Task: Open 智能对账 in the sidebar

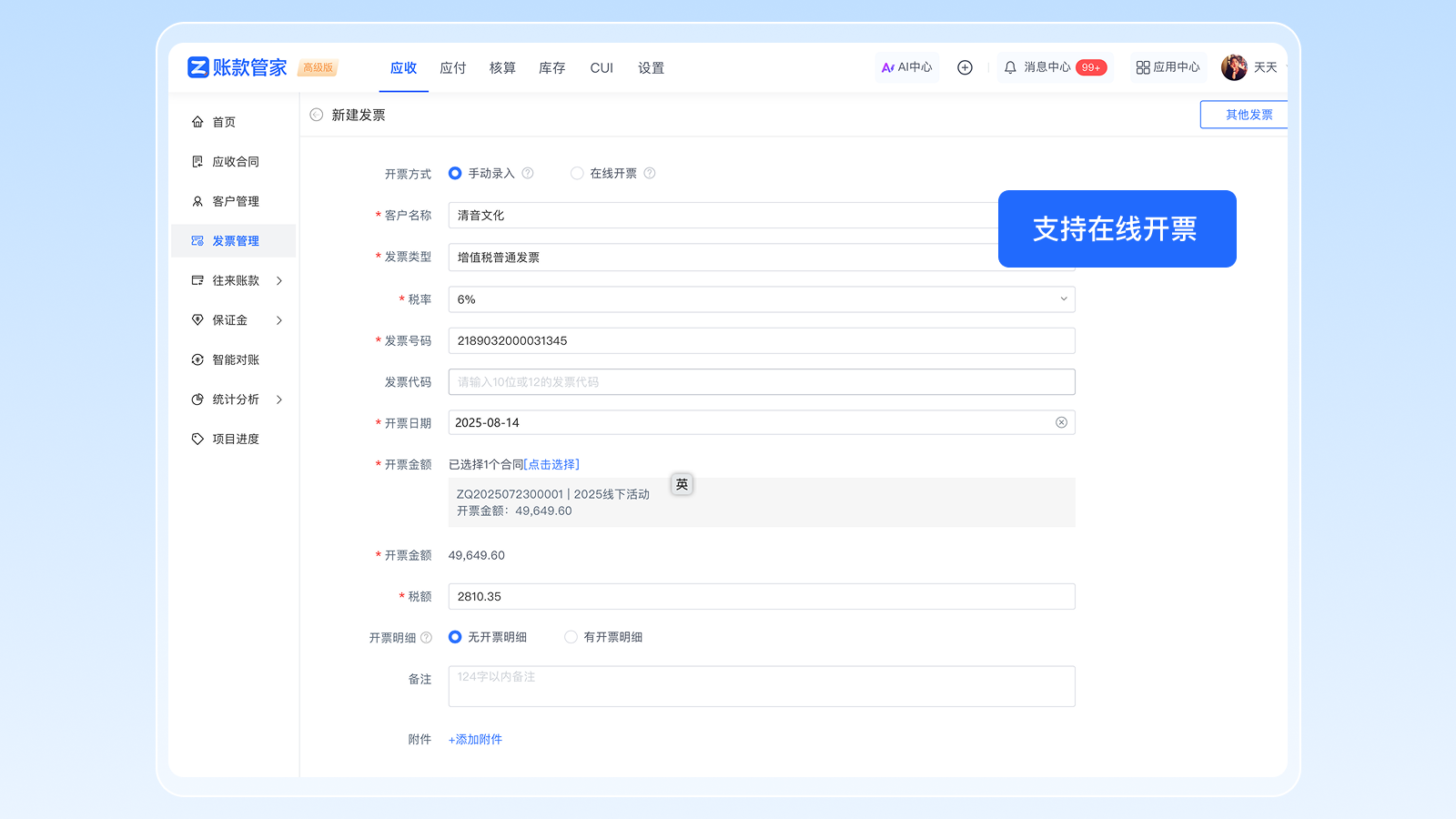Action: (x=235, y=359)
